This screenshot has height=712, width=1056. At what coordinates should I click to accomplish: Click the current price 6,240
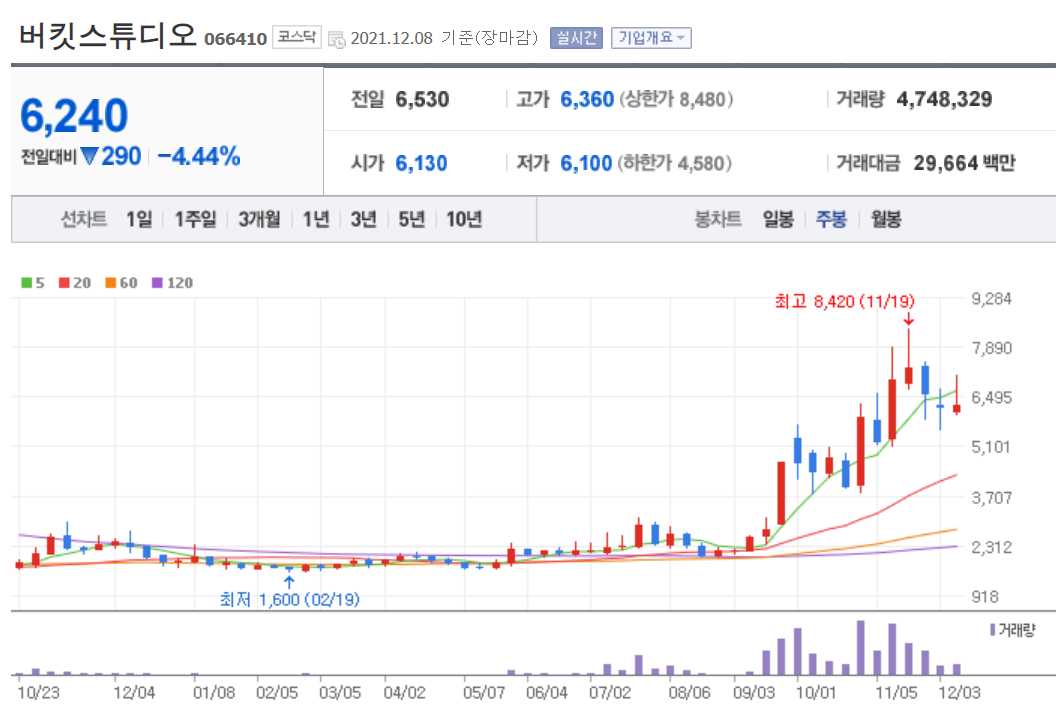(x=74, y=115)
